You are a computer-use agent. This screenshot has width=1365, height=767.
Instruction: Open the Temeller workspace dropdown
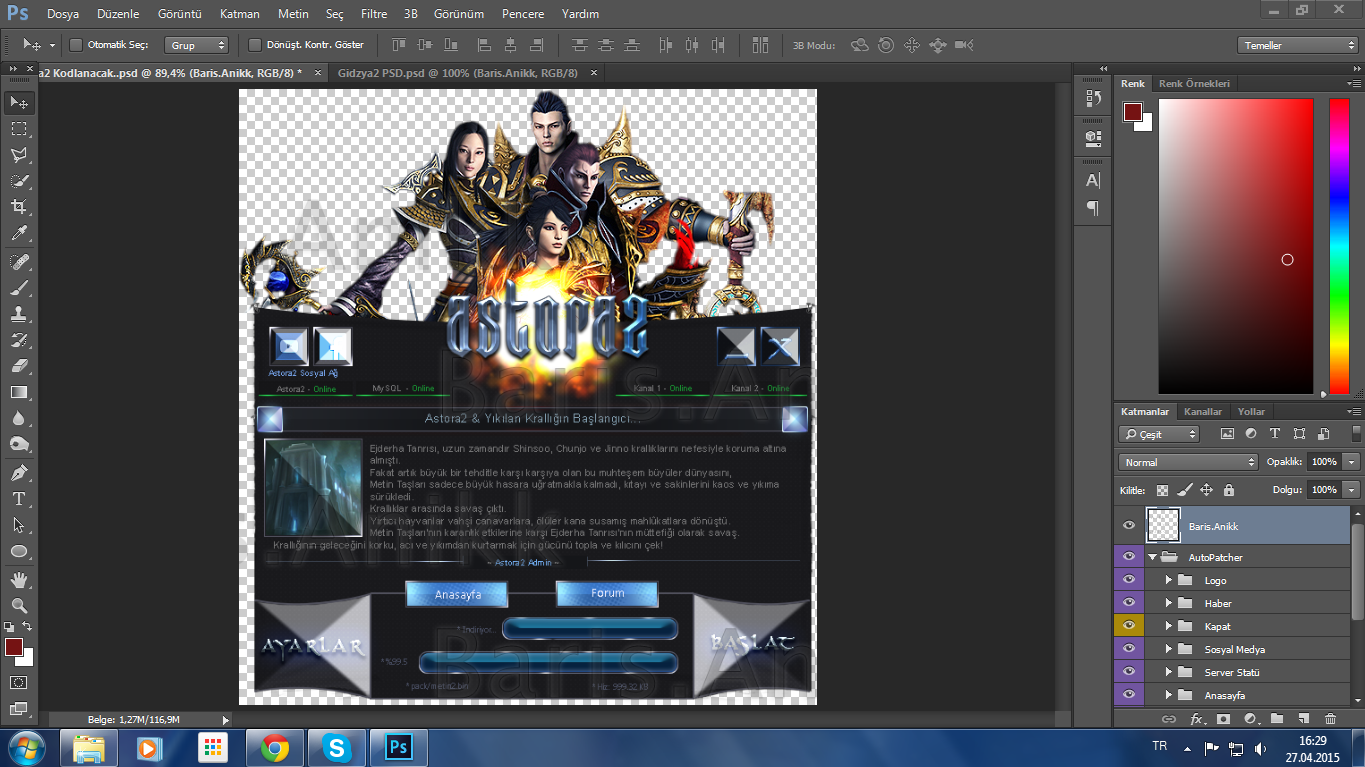pos(1297,45)
